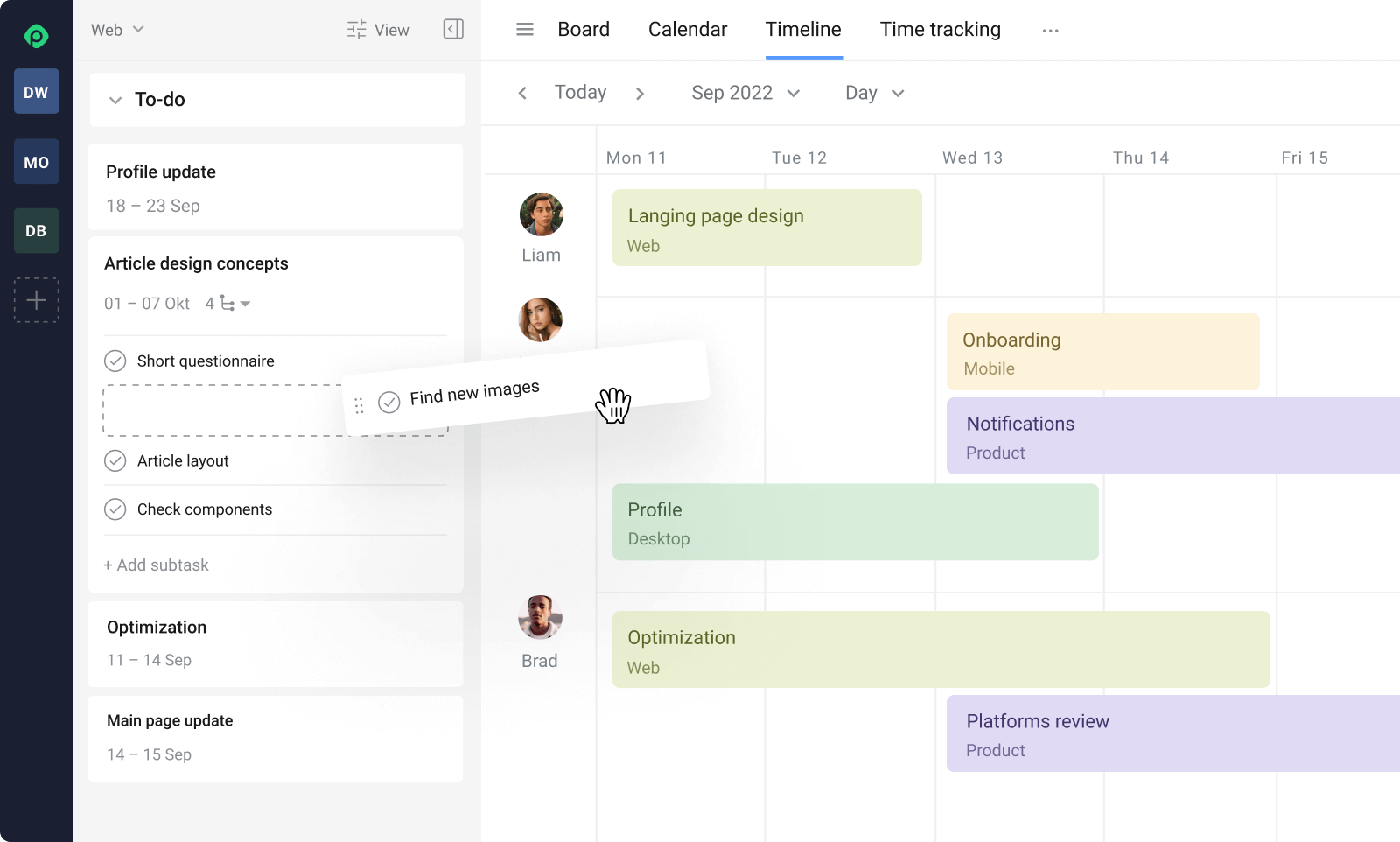Mark Short questionnaire subtask as complete
The image size is (1400, 842).
click(x=115, y=361)
